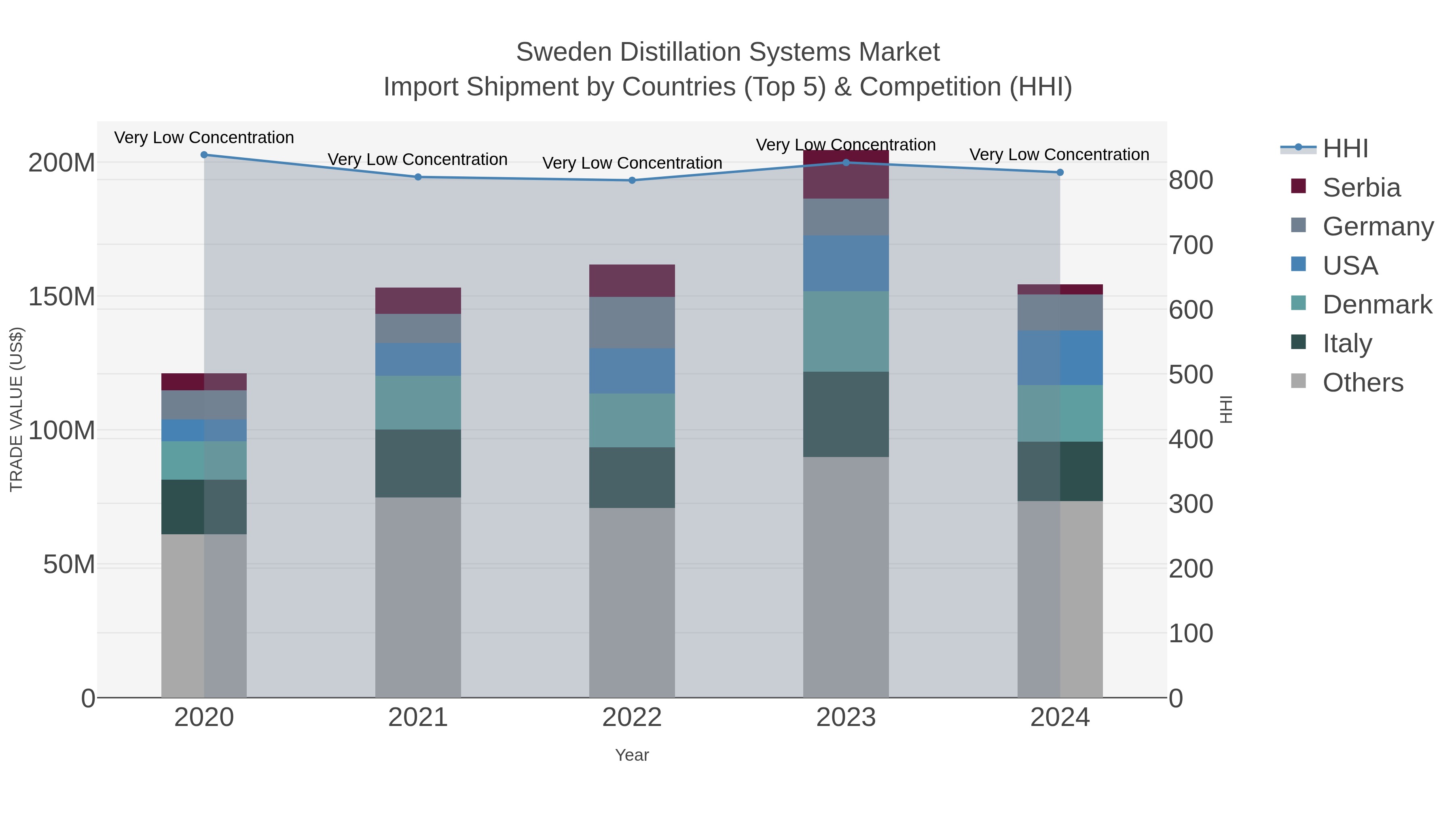Click the 50M left axis tick label
Image resolution: width=1456 pixels, height=819 pixels.
coord(69,565)
